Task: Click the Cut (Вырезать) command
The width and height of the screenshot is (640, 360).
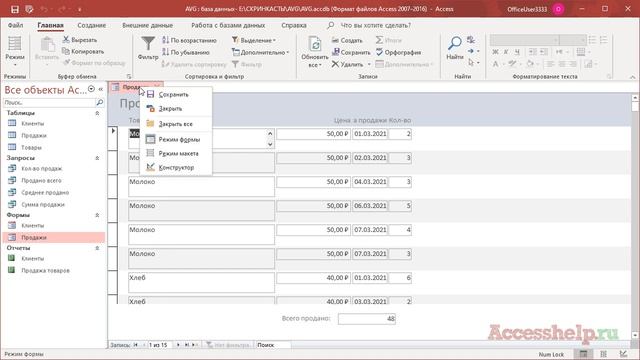Action: (80, 40)
